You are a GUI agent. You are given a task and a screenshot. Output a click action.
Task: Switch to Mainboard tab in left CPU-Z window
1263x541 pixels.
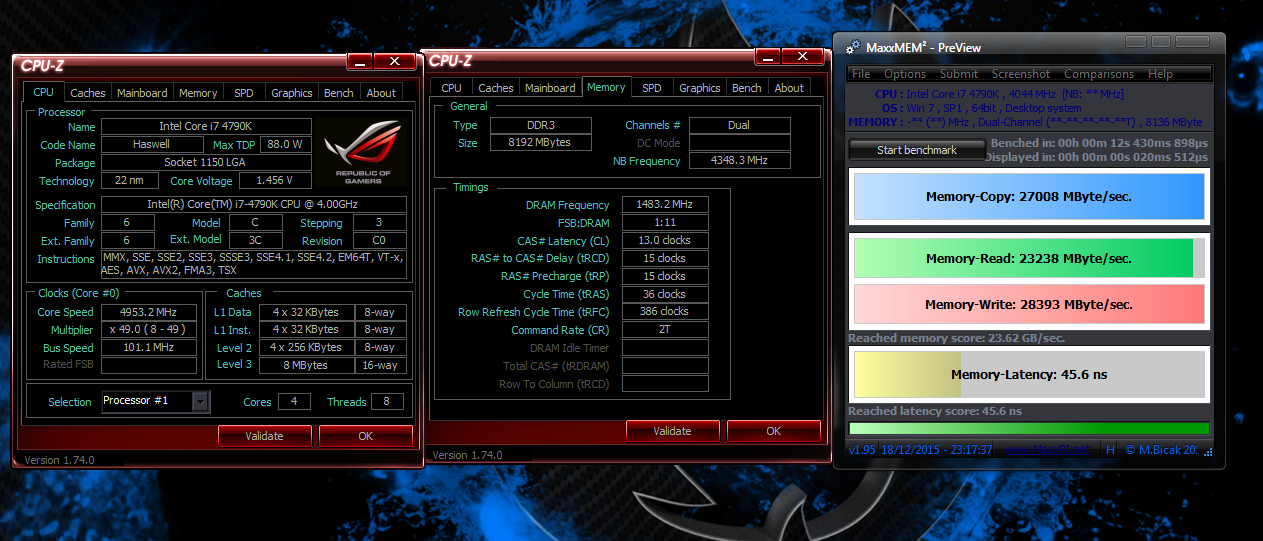(142, 93)
